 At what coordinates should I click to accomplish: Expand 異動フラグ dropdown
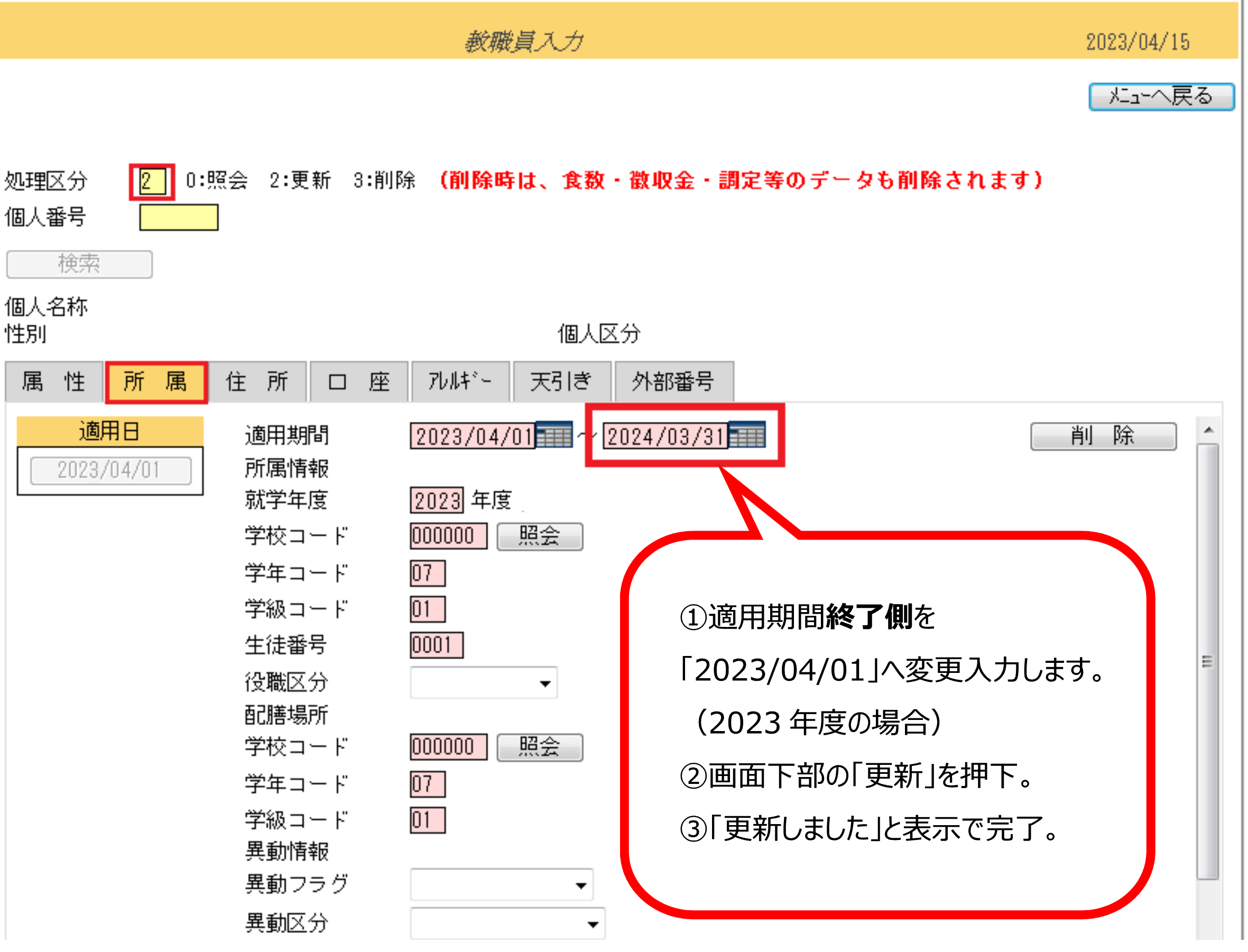pos(581,886)
